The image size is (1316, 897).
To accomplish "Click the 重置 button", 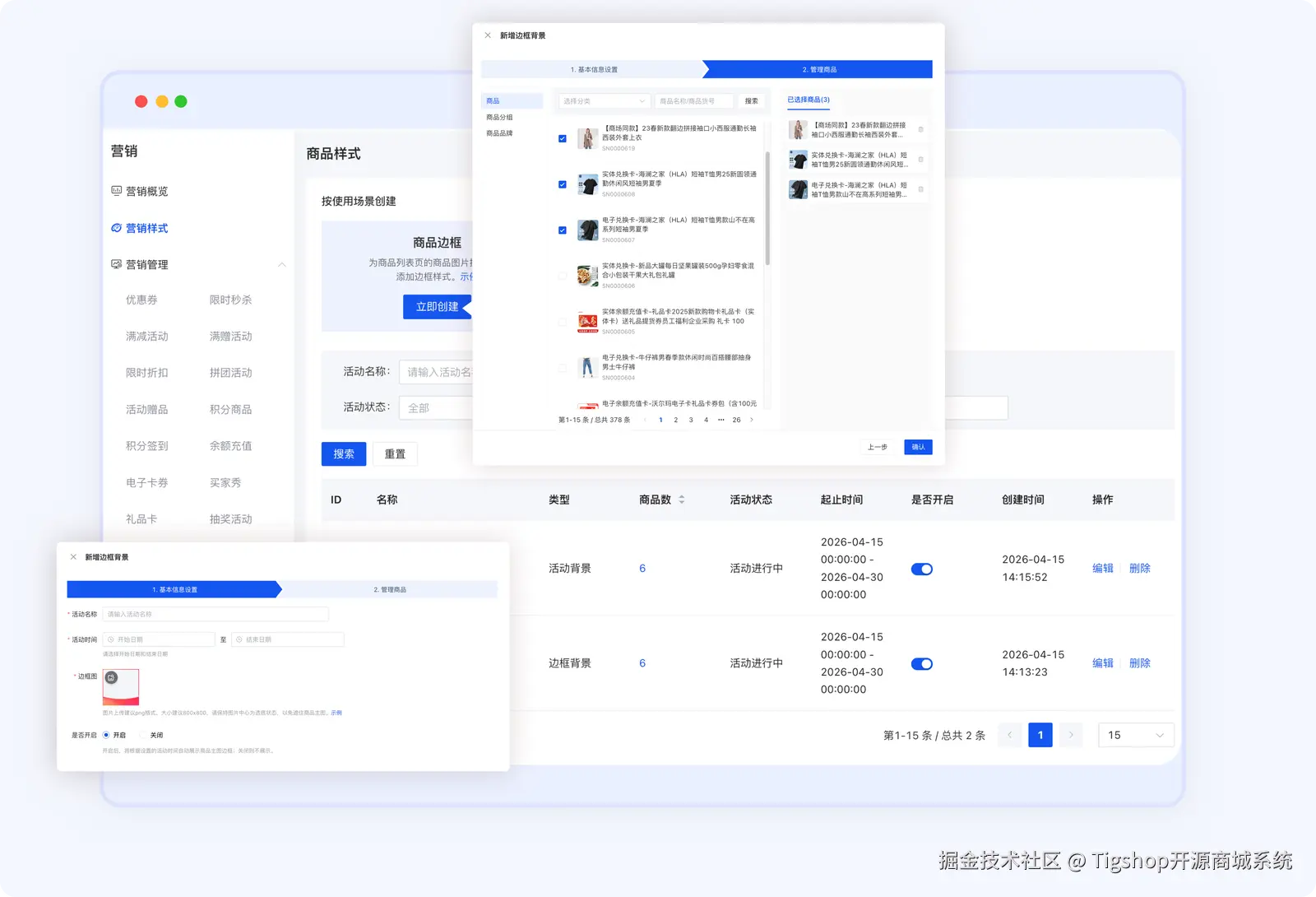I will [395, 454].
